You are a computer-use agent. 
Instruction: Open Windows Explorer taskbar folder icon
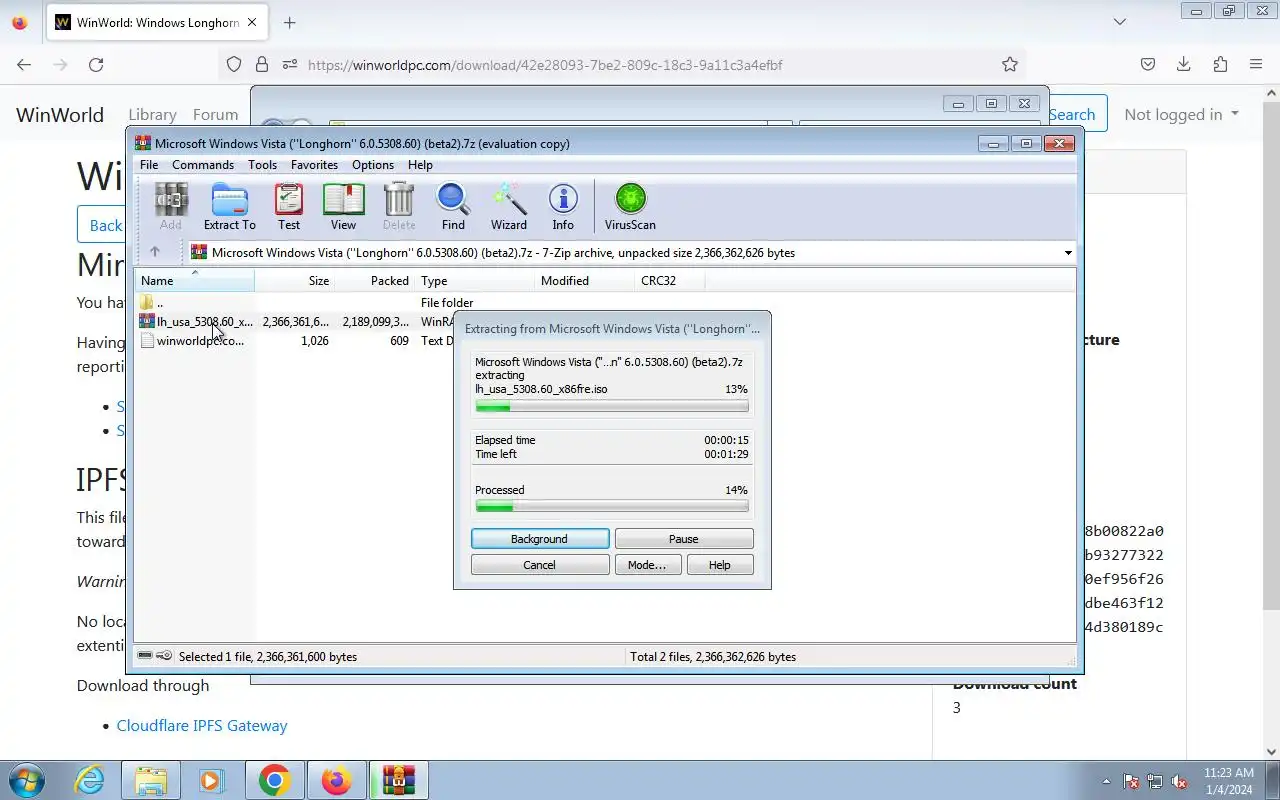click(x=151, y=780)
